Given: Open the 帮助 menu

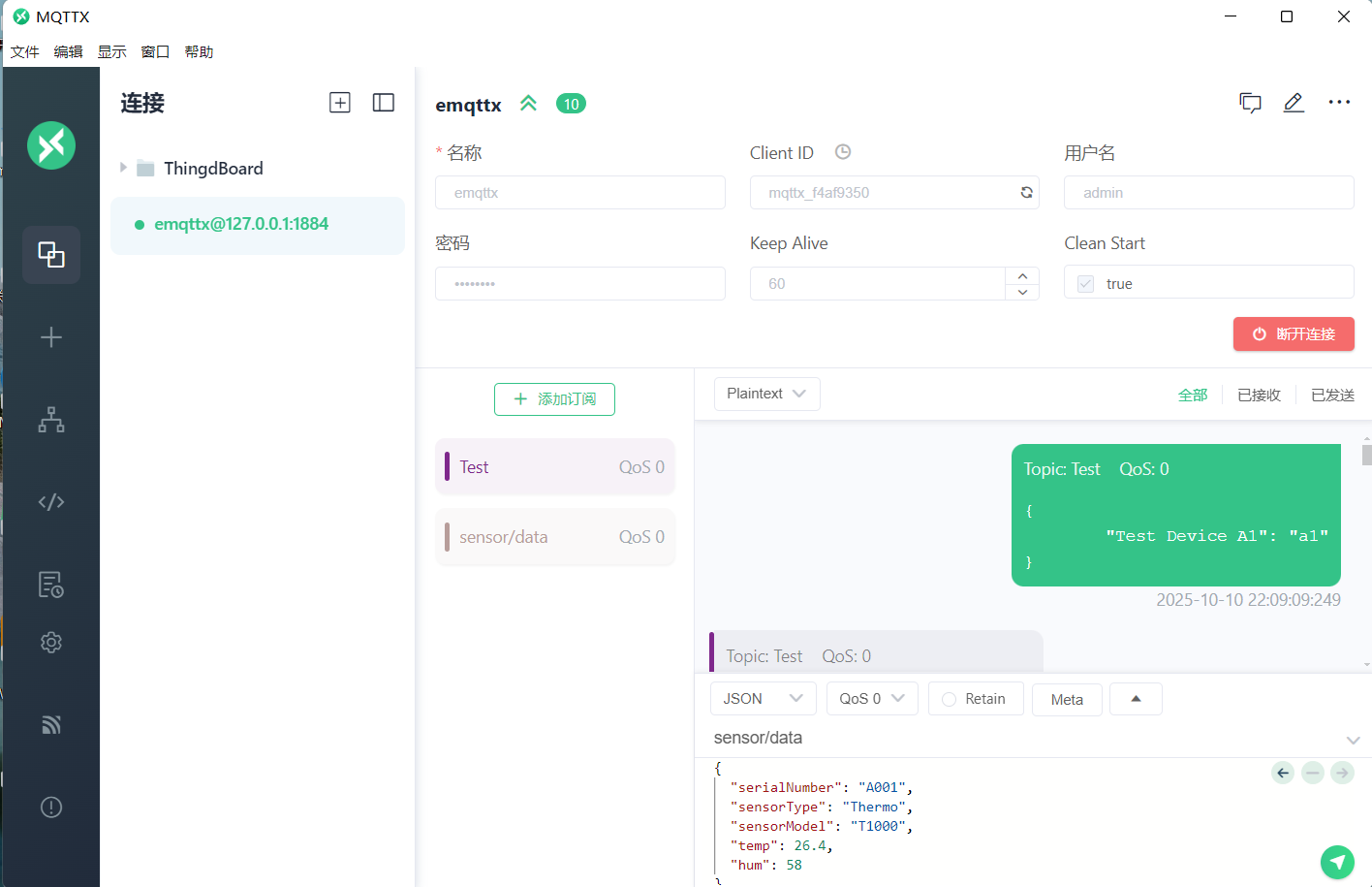Looking at the screenshot, I should pos(199,51).
